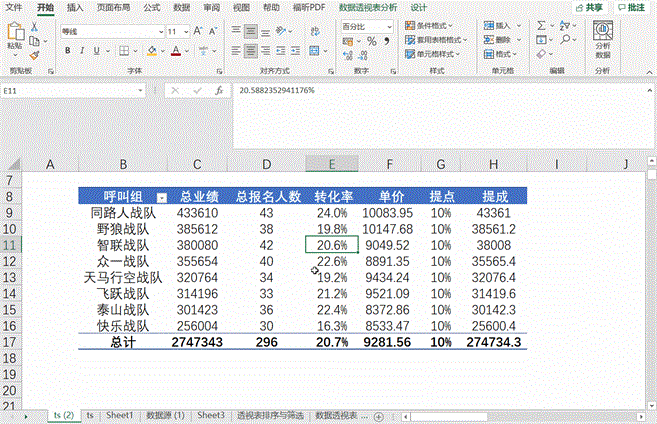Viewport: 657px width, 424px height.
Task: Click the insert function fx icon
Action: click(x=219, y=90)
